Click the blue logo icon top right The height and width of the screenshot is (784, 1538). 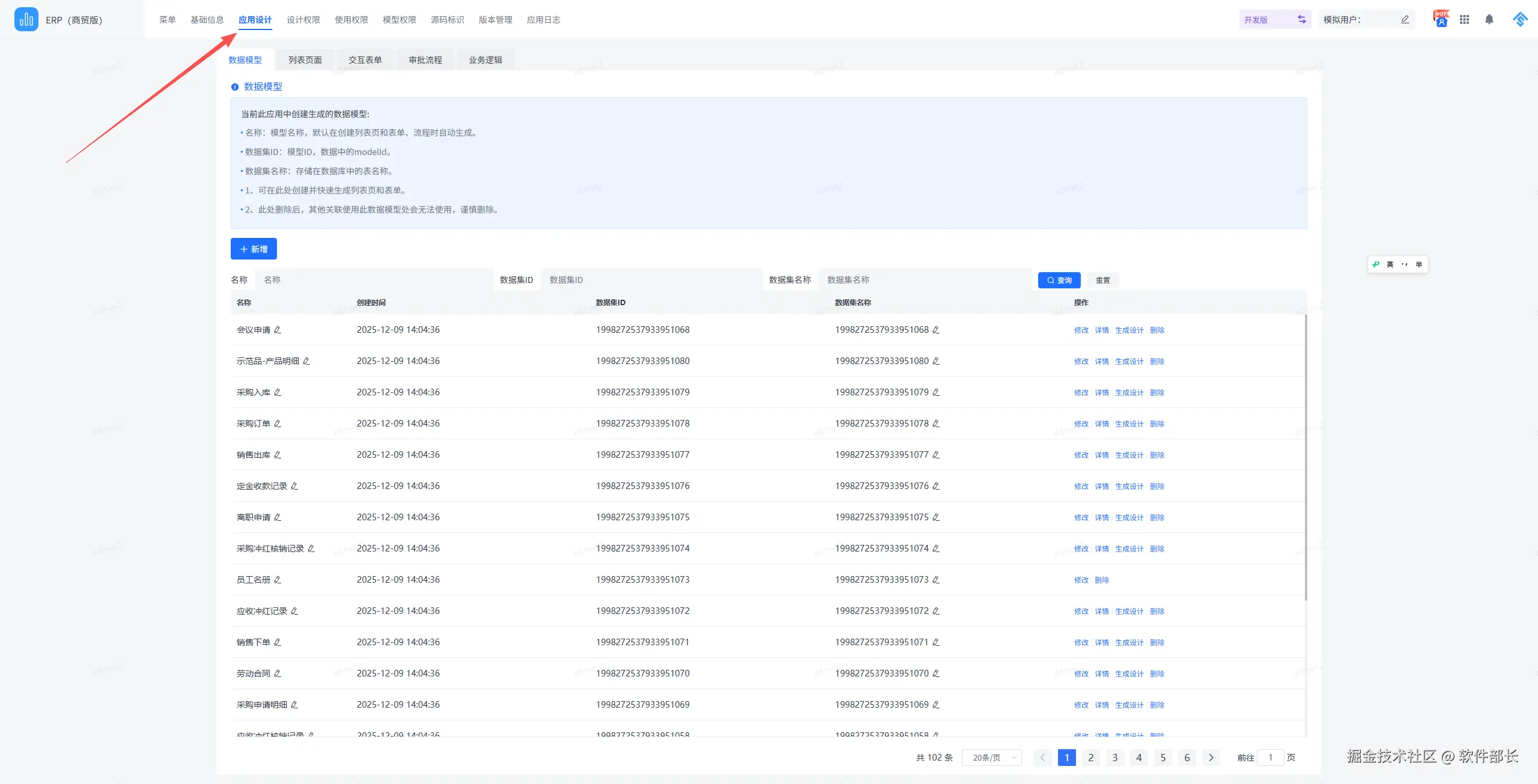pos(1520,19)
